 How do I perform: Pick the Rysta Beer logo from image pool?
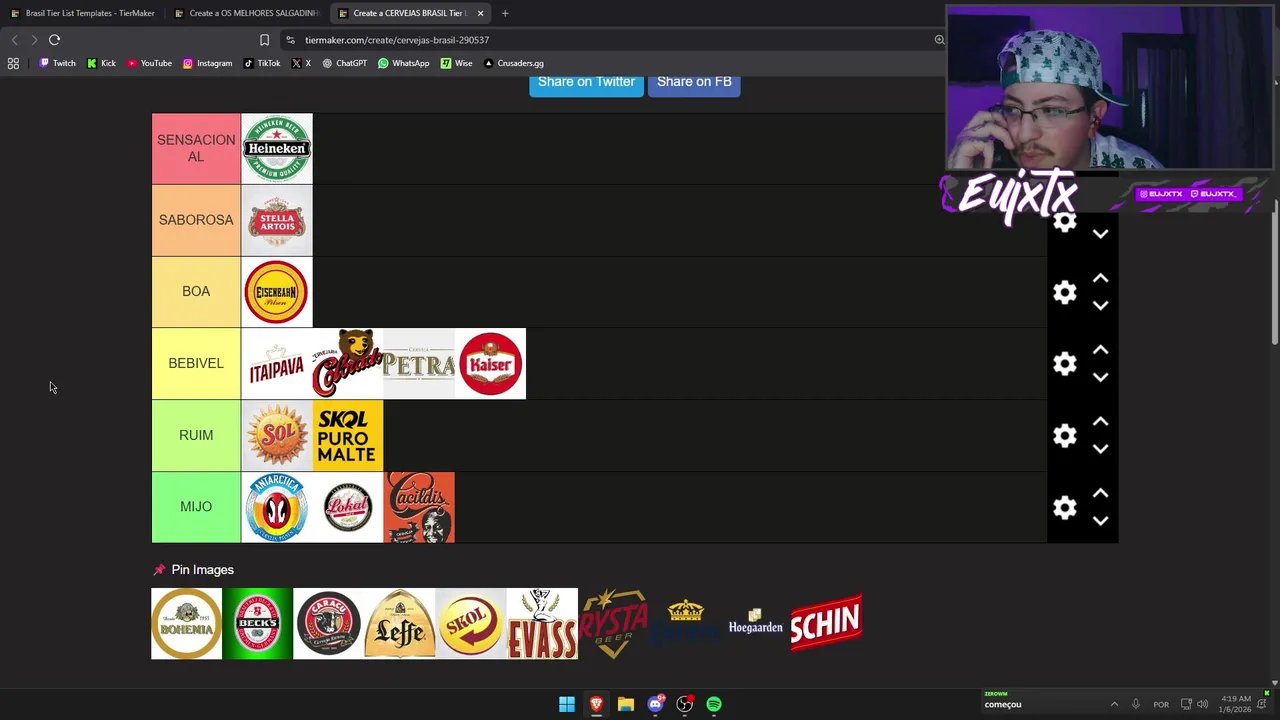pos(613,624)
